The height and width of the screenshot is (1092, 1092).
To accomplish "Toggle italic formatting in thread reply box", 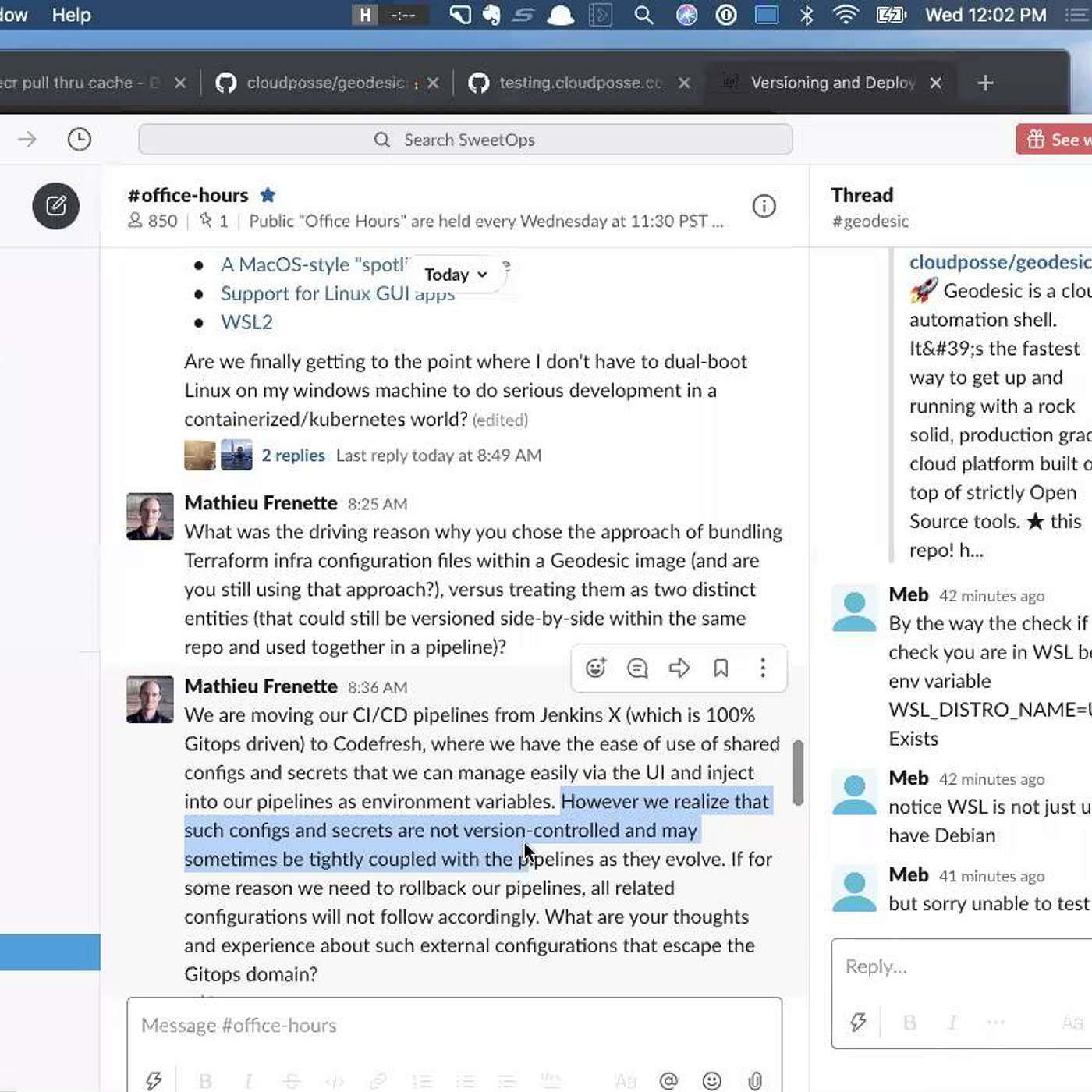I will click(x=952, y=1023).
